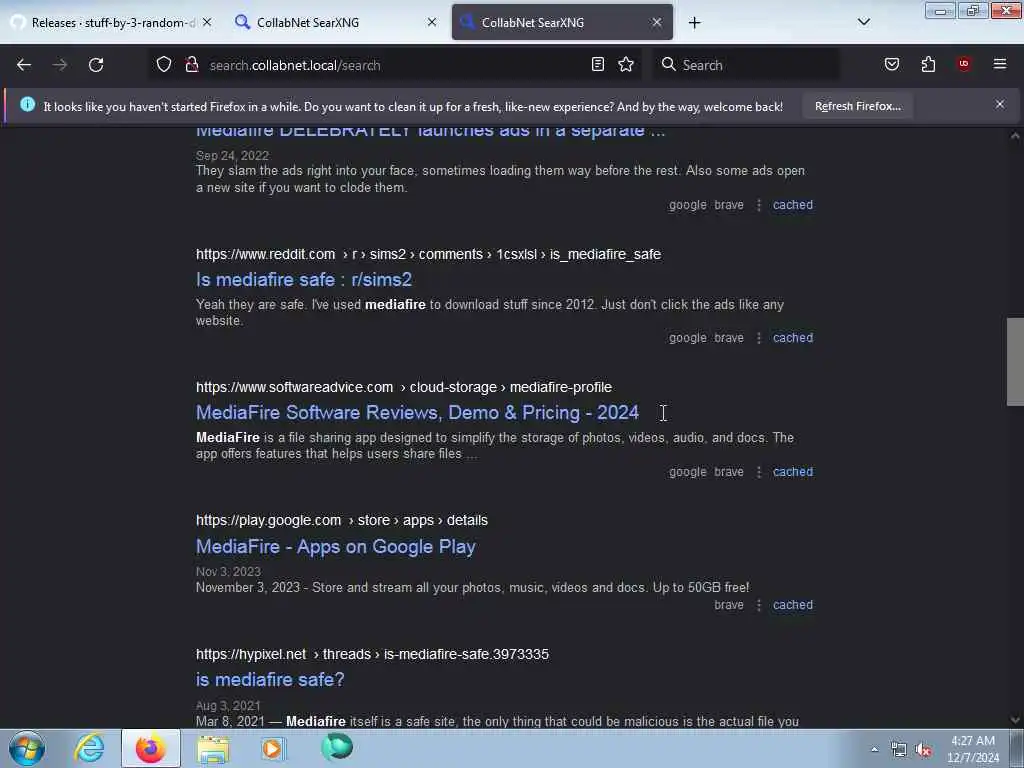Click the play.google.com URL breadcrumb
Image resolution: width=1024 pixels, height=768 pixels.
click(x=342, y=520)
